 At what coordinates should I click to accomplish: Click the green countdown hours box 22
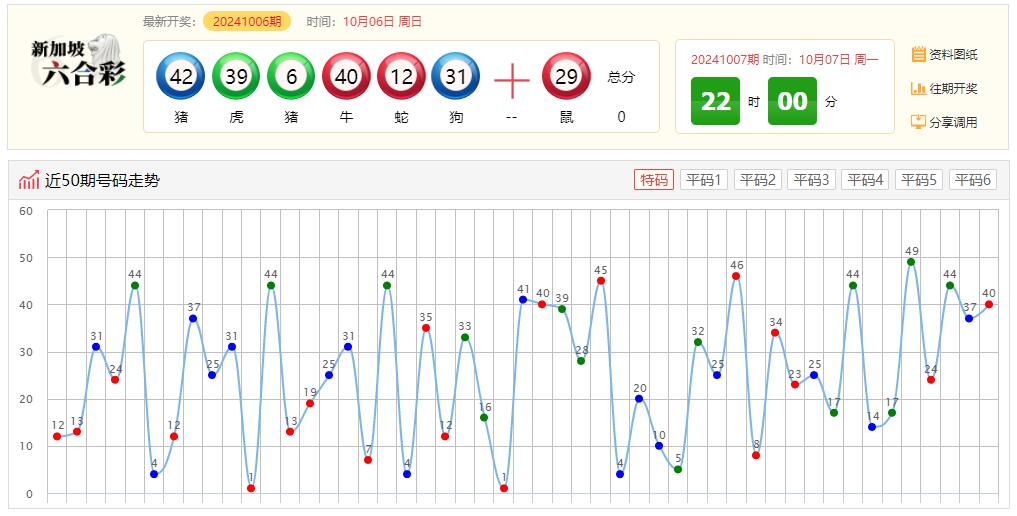tap(715, 102)
